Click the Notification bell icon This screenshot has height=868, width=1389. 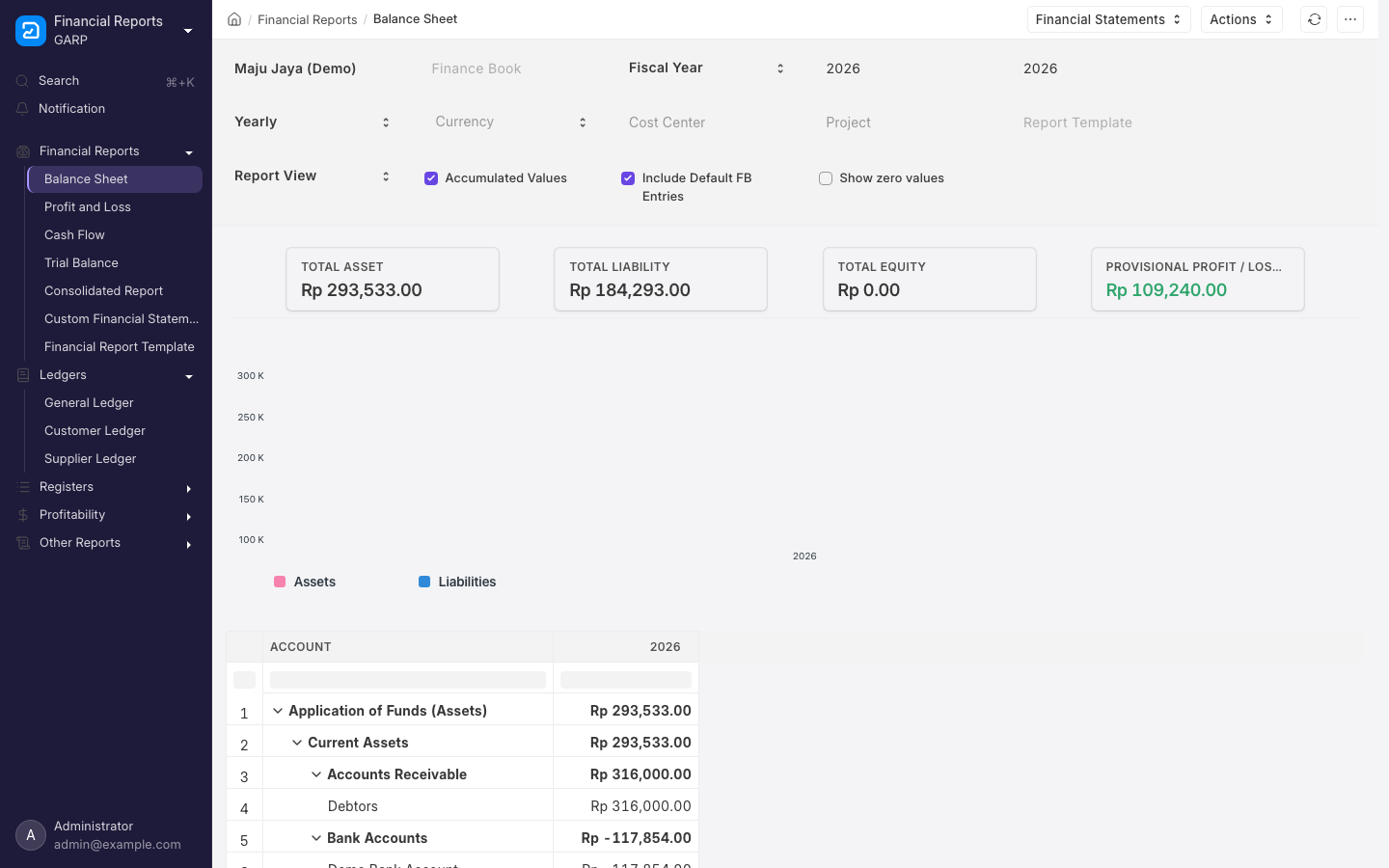(23, 109)
